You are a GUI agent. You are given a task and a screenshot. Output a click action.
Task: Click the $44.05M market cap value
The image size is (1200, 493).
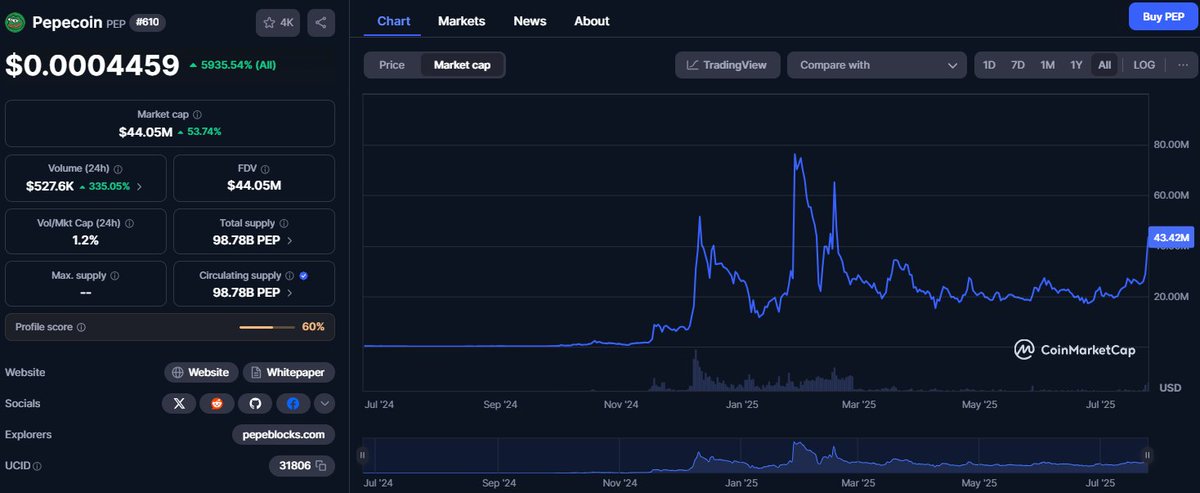(145, 131)
